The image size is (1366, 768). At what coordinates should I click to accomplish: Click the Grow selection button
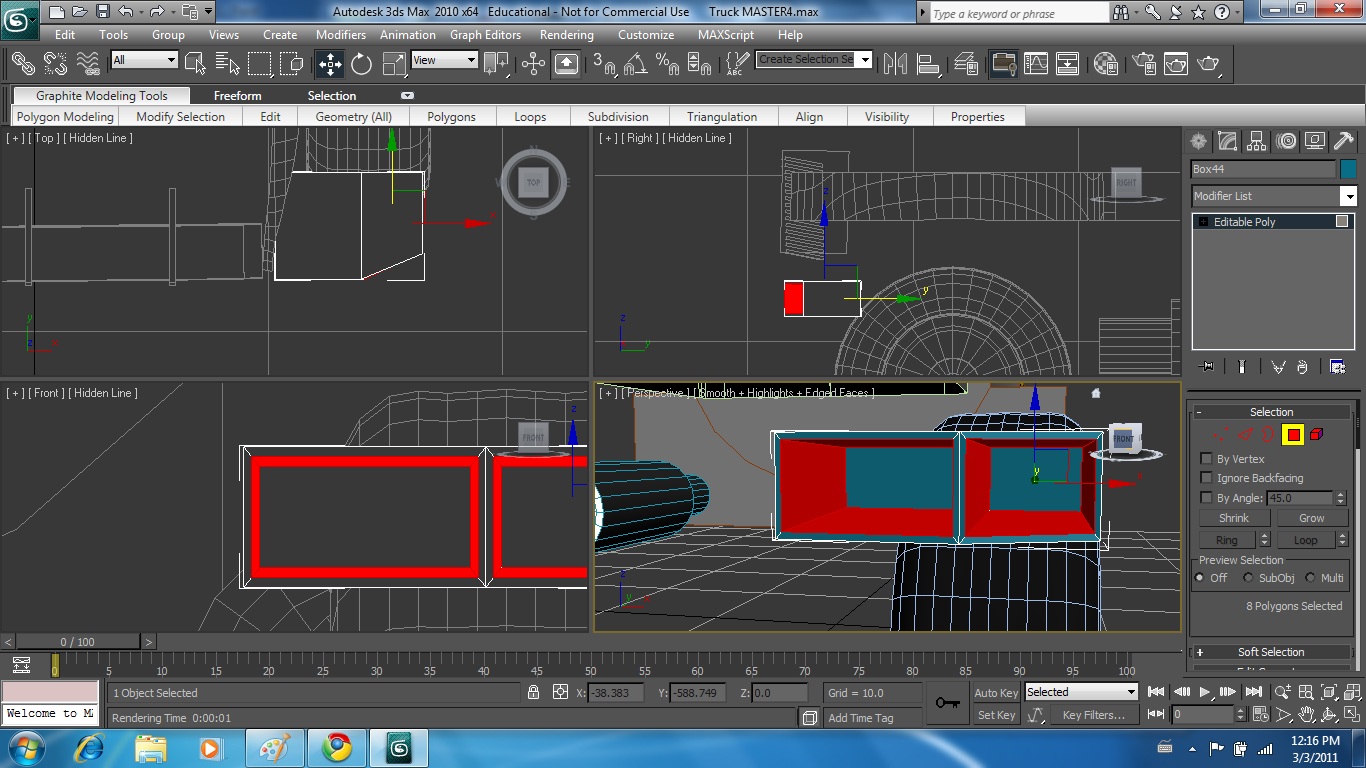(x=1311, y=518)
